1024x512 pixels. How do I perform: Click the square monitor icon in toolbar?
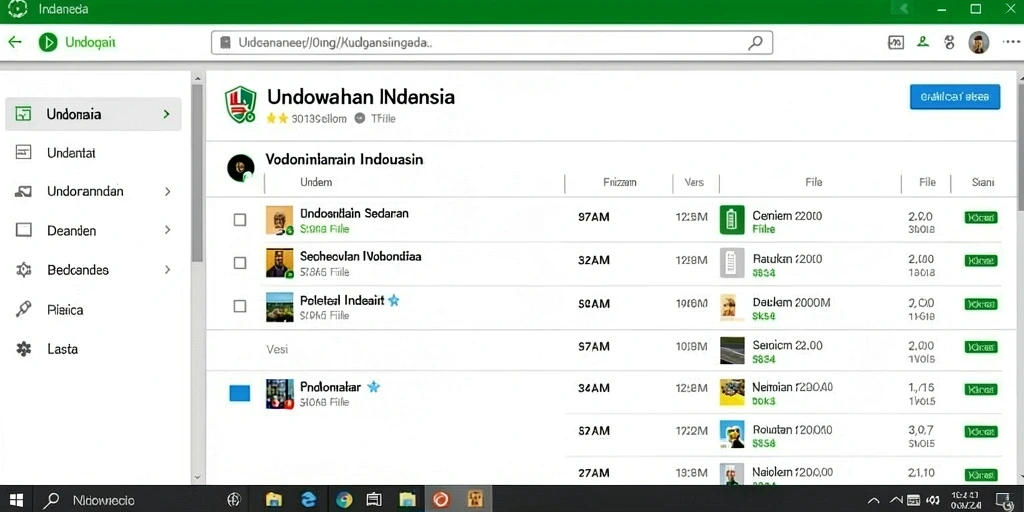(896, 42)
